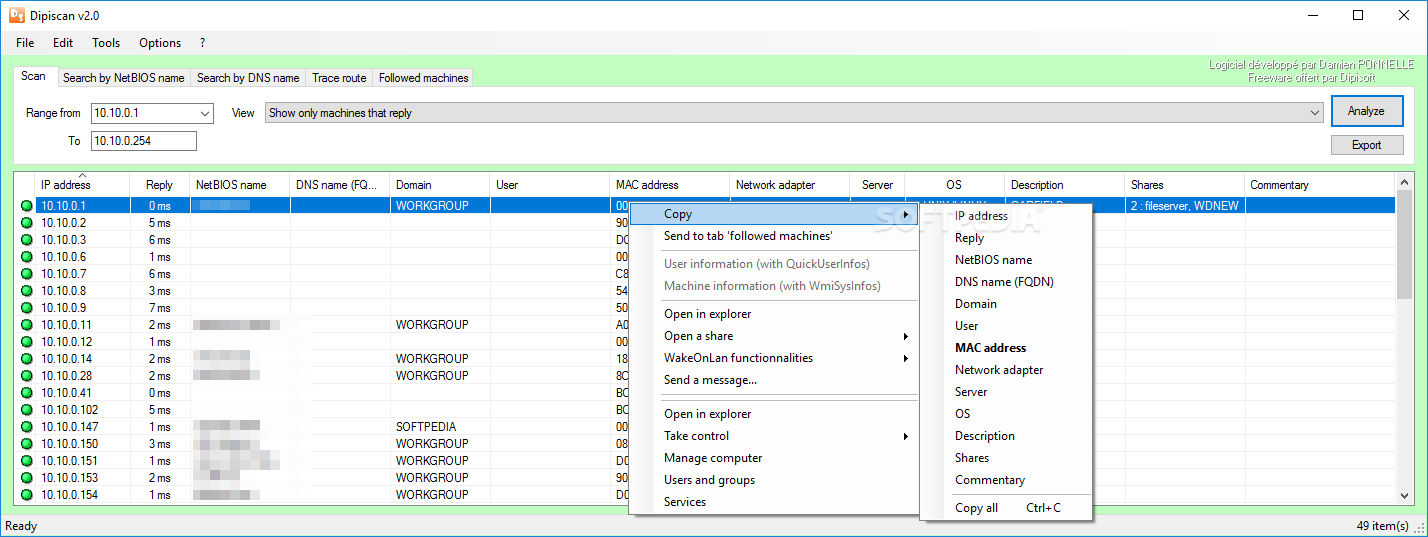The height and width of the screenshot is (537, 1428).
Task: Choose Manage computer from context menu
Action: [x=774, y=458]
